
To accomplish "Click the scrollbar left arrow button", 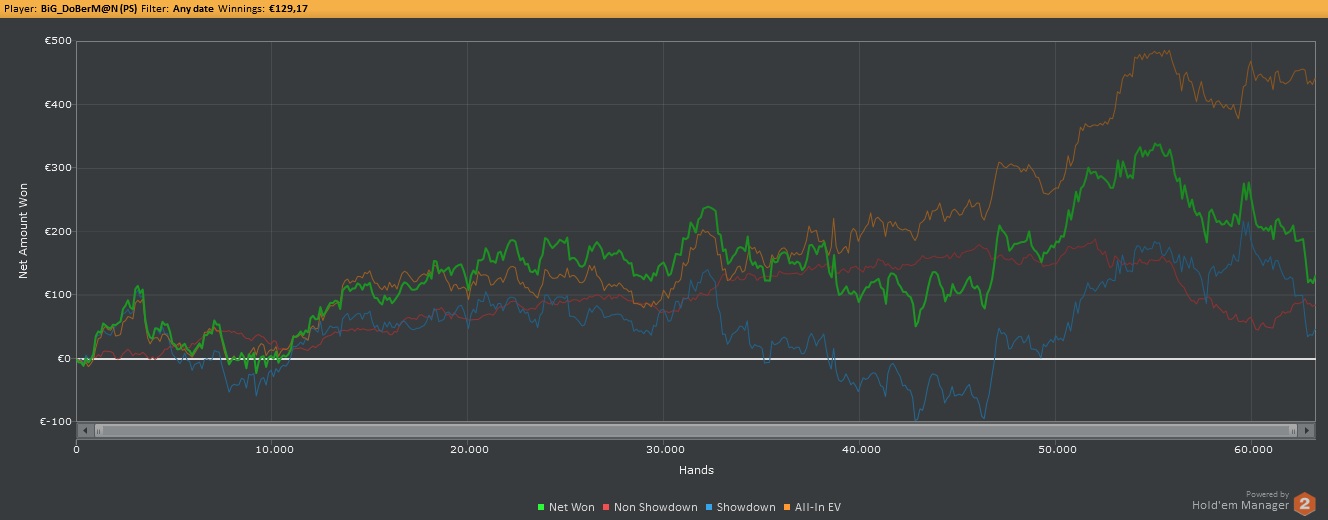I will pos(85,431).
